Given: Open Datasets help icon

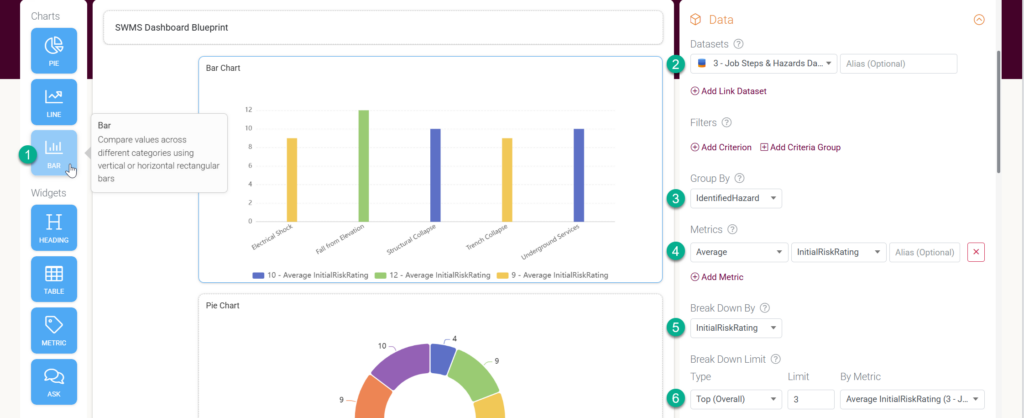Looking at the screenshot, I should [x=739, y=44].
